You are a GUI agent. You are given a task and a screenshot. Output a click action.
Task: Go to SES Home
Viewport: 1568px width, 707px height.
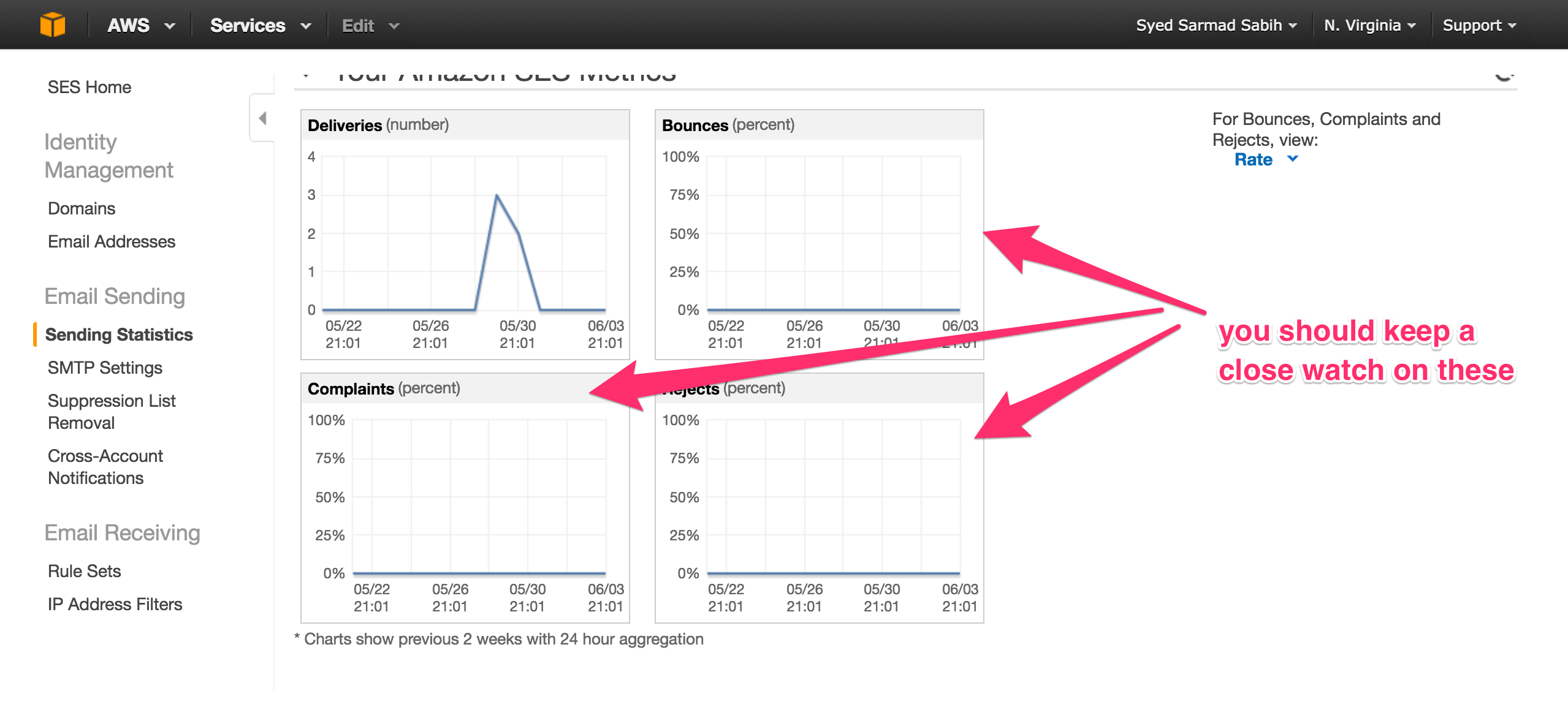coord(89,87)
